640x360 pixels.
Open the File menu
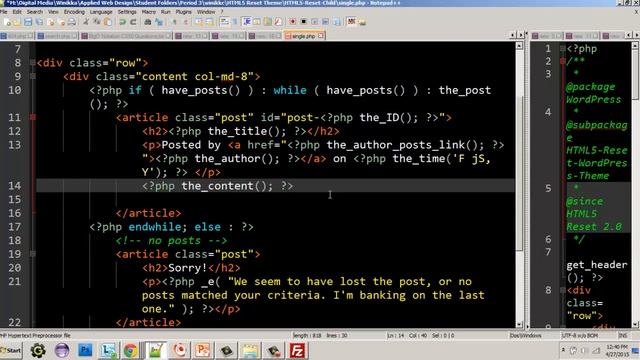(4, 12)
